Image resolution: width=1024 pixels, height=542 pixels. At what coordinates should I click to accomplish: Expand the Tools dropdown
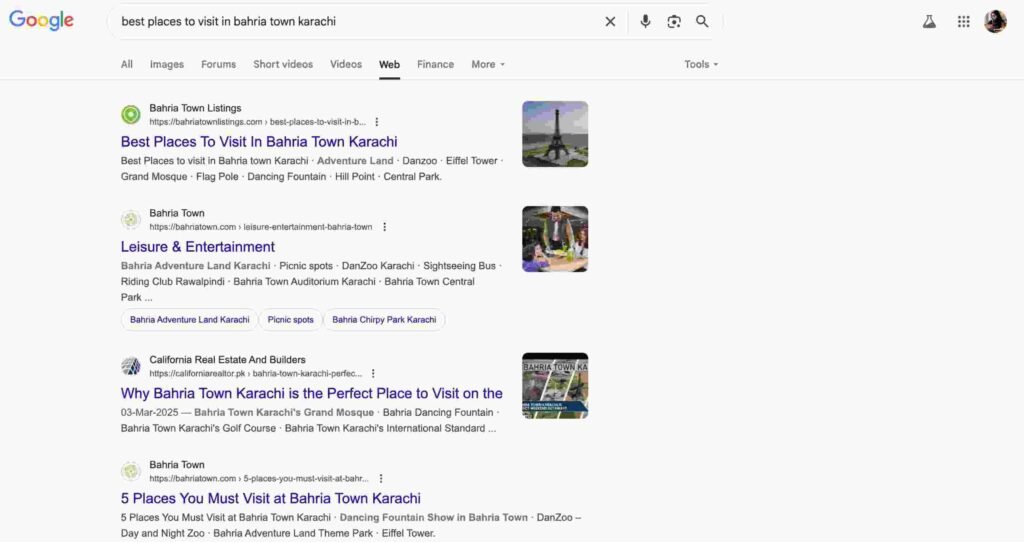click(701, 65)
